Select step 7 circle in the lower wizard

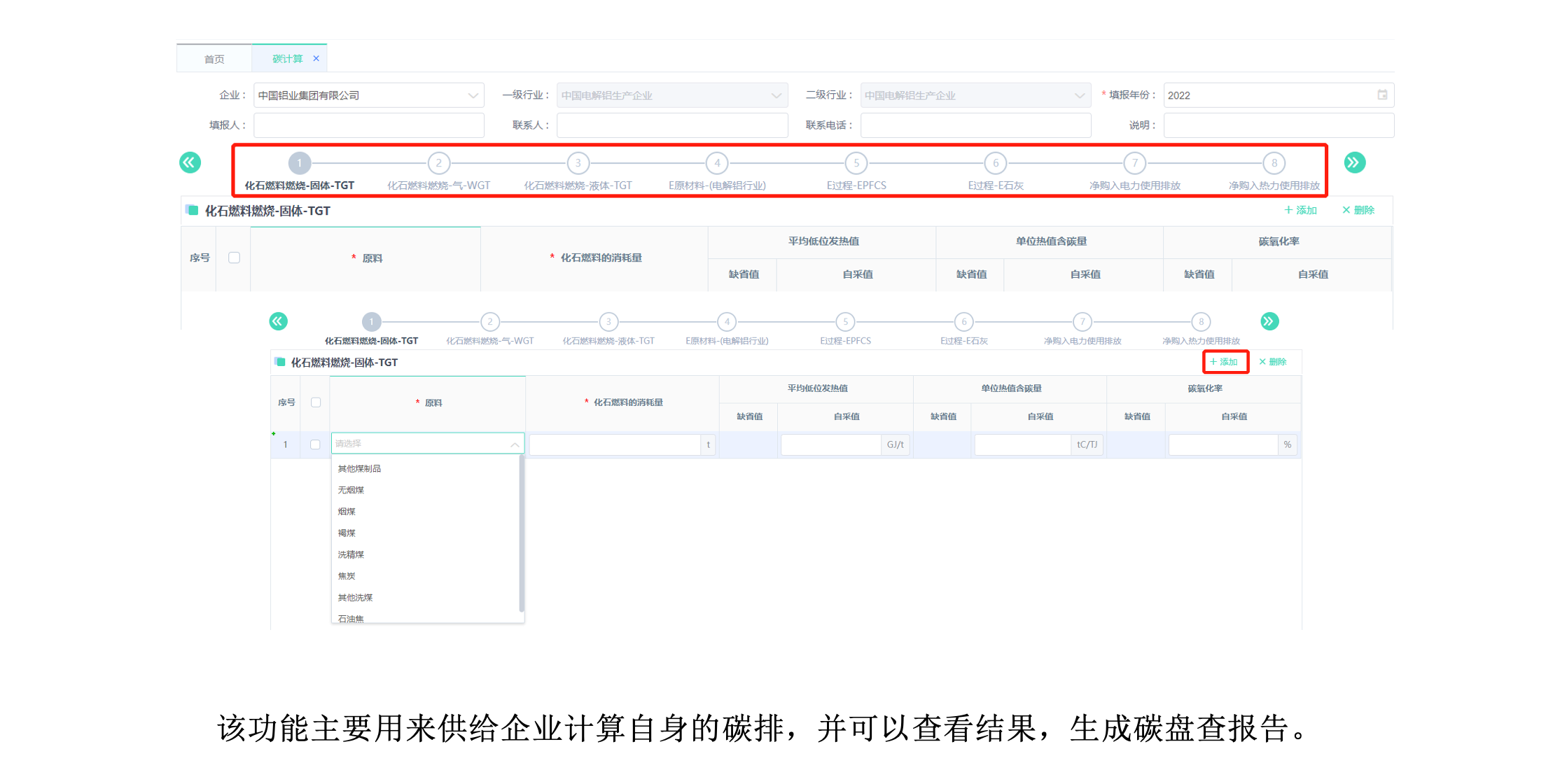pos(1082,321)
